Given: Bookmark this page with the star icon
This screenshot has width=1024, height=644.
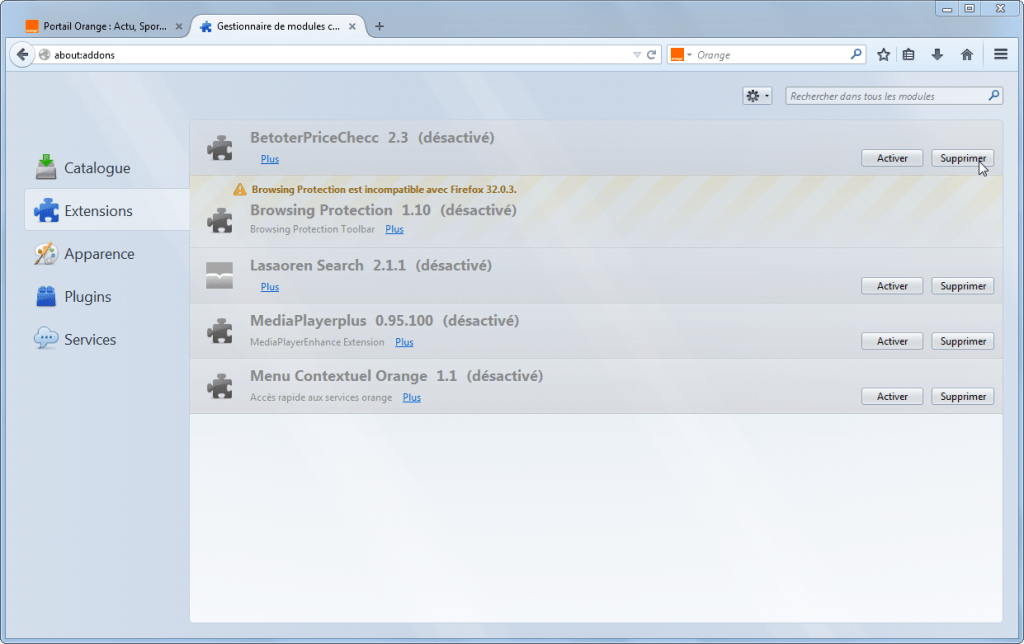Looking at the screenshot, I should click(883, 55).
